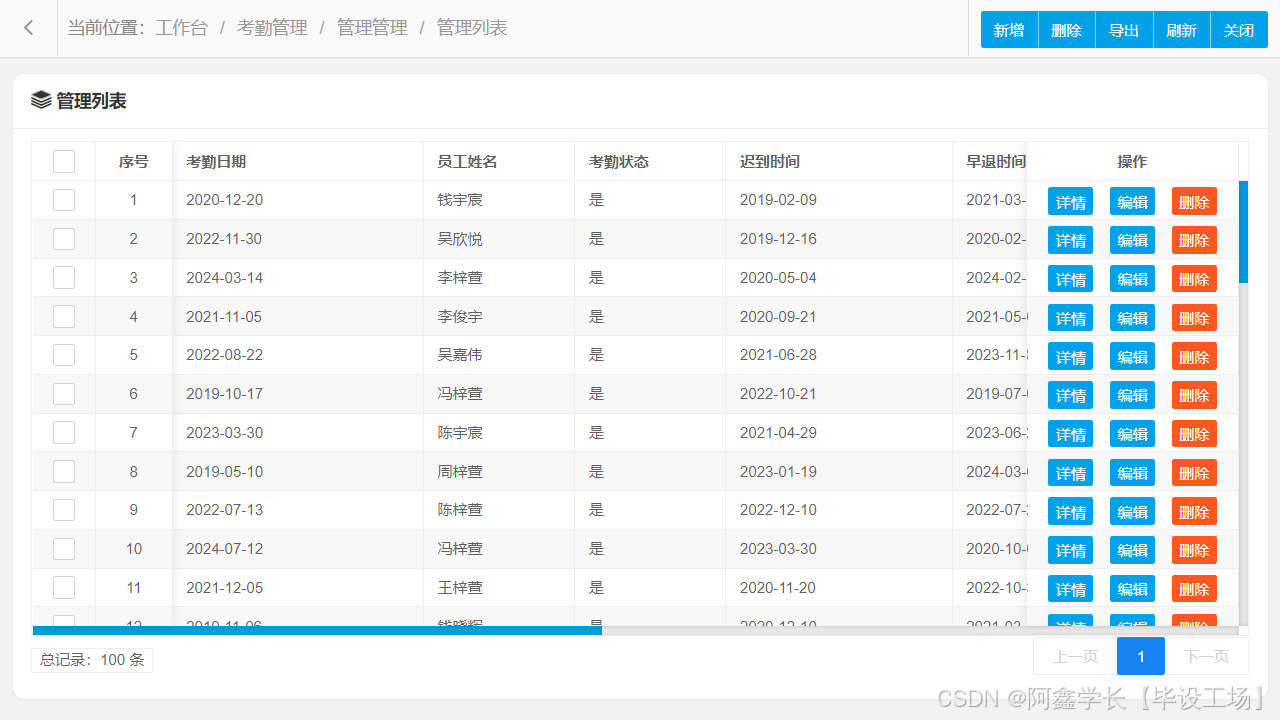Delete the row for 李俊宇

coord(1194,318)
